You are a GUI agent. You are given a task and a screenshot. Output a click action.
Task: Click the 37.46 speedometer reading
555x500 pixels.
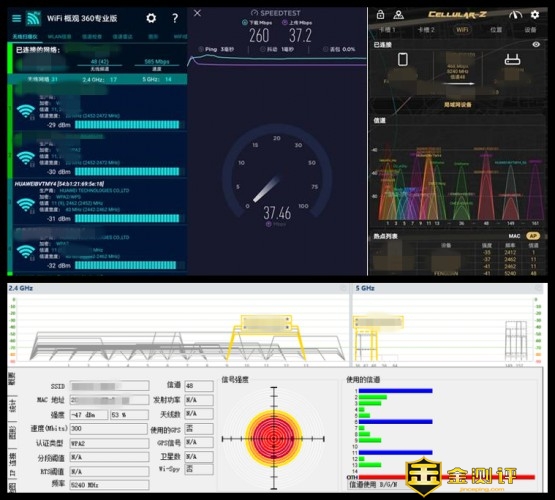pos(277,213)
